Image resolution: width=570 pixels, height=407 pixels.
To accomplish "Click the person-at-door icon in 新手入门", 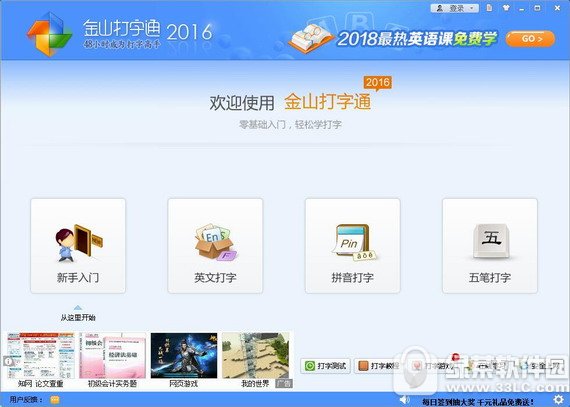I will (x=79, y=243).
